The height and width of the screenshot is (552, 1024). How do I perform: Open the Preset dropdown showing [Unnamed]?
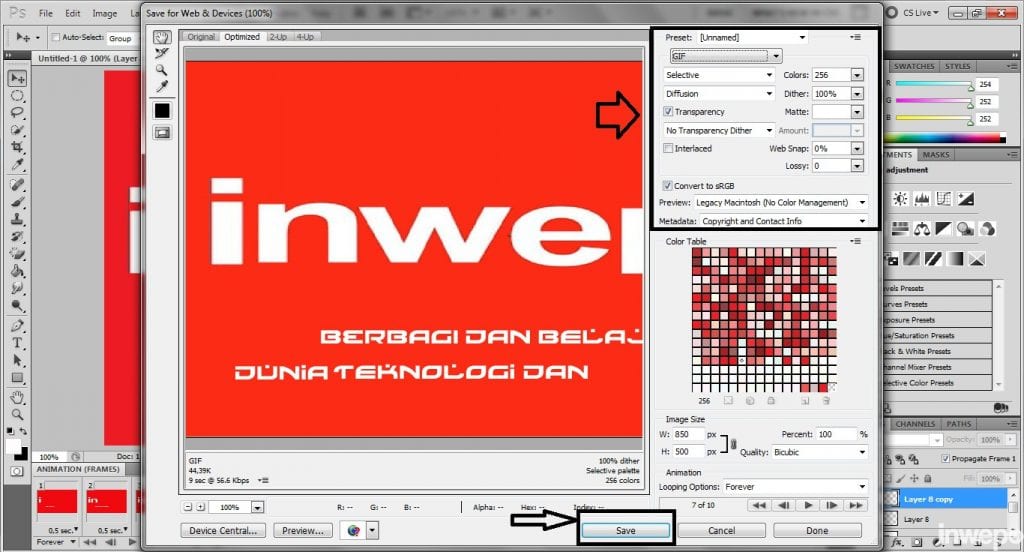pyautogui.click(x=753, y=37)
